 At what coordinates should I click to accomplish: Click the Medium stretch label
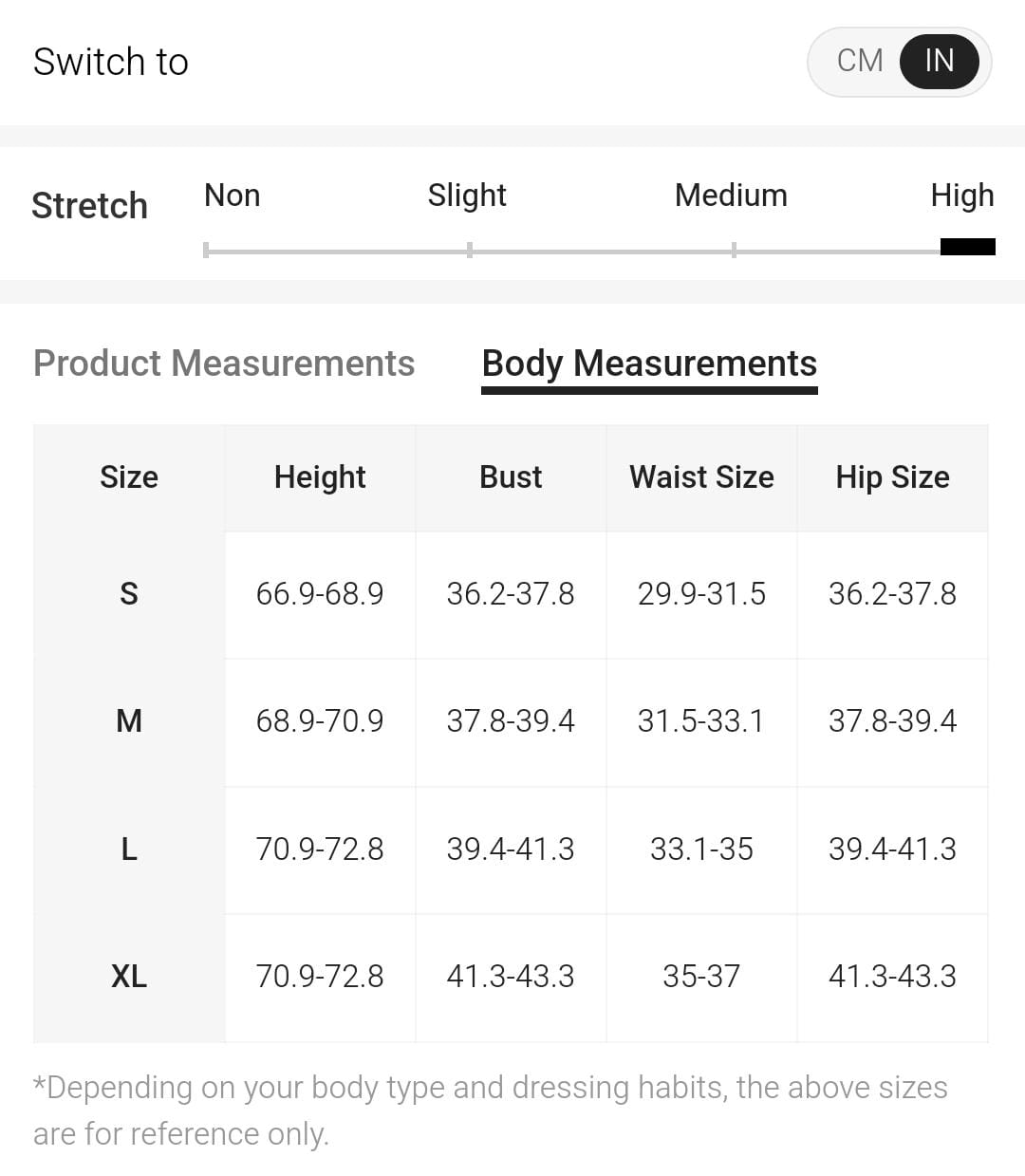(731, 196)
